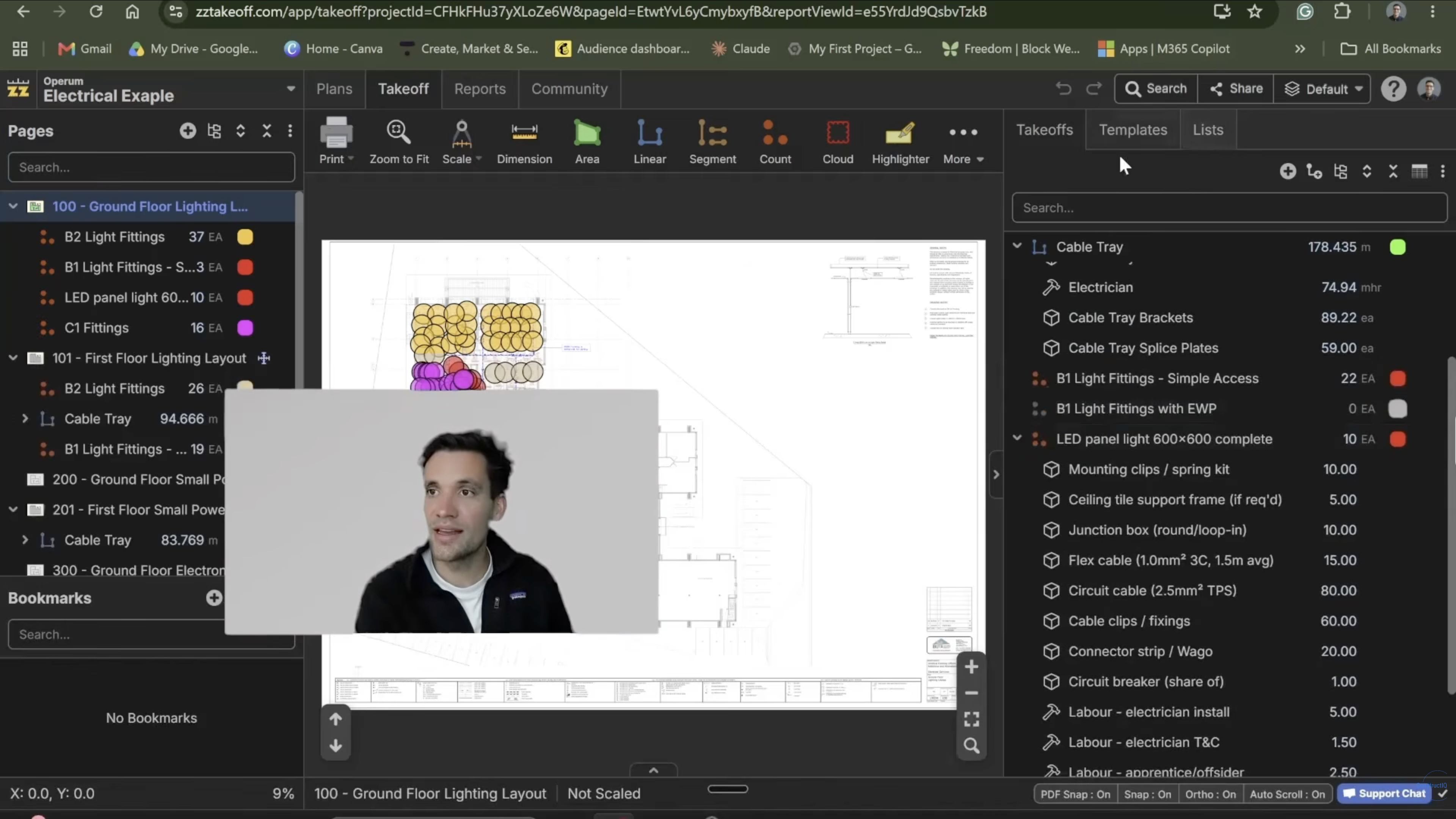Switch to the Plans tab
This screenshot has height=819, width=1456.
[x=334, y=89]
